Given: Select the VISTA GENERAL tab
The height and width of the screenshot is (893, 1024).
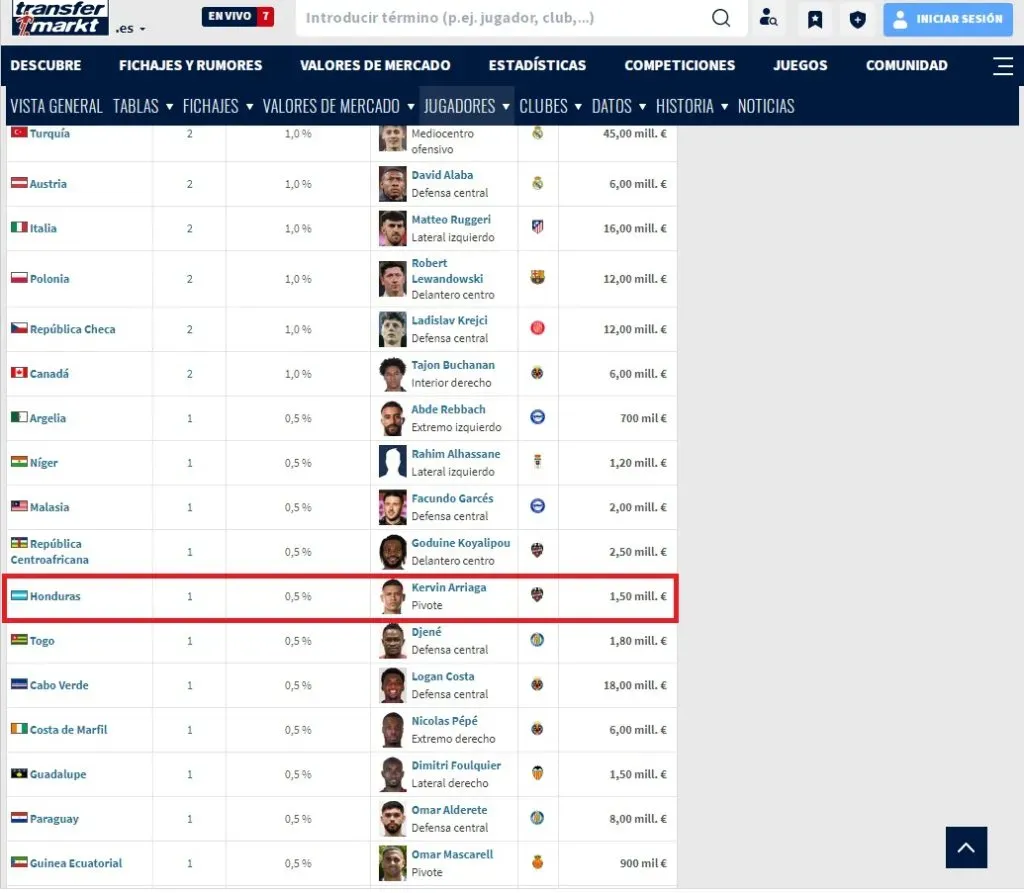Looking at the screenshot, I should pos(56,106).
